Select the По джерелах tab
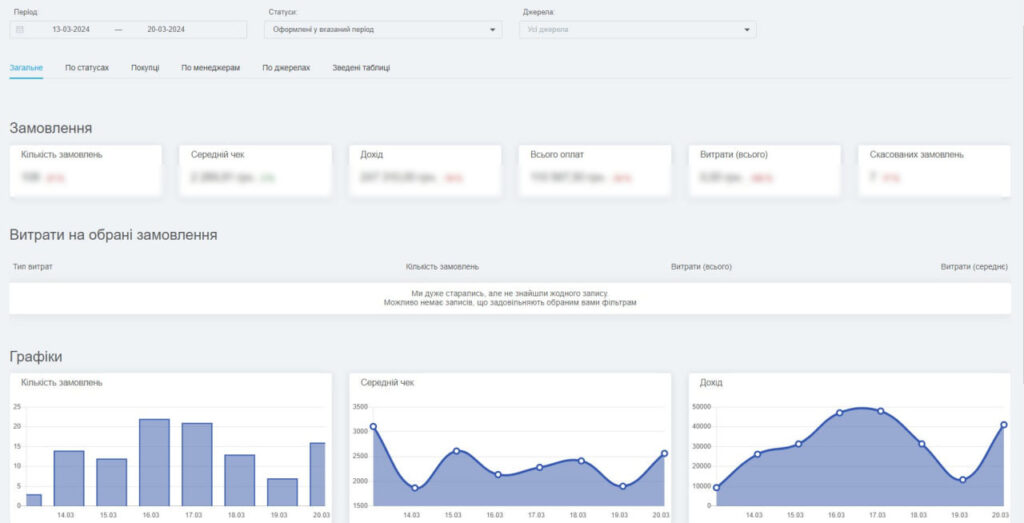Viewport: 1024px width, 523px height. [x=286, y=68]
